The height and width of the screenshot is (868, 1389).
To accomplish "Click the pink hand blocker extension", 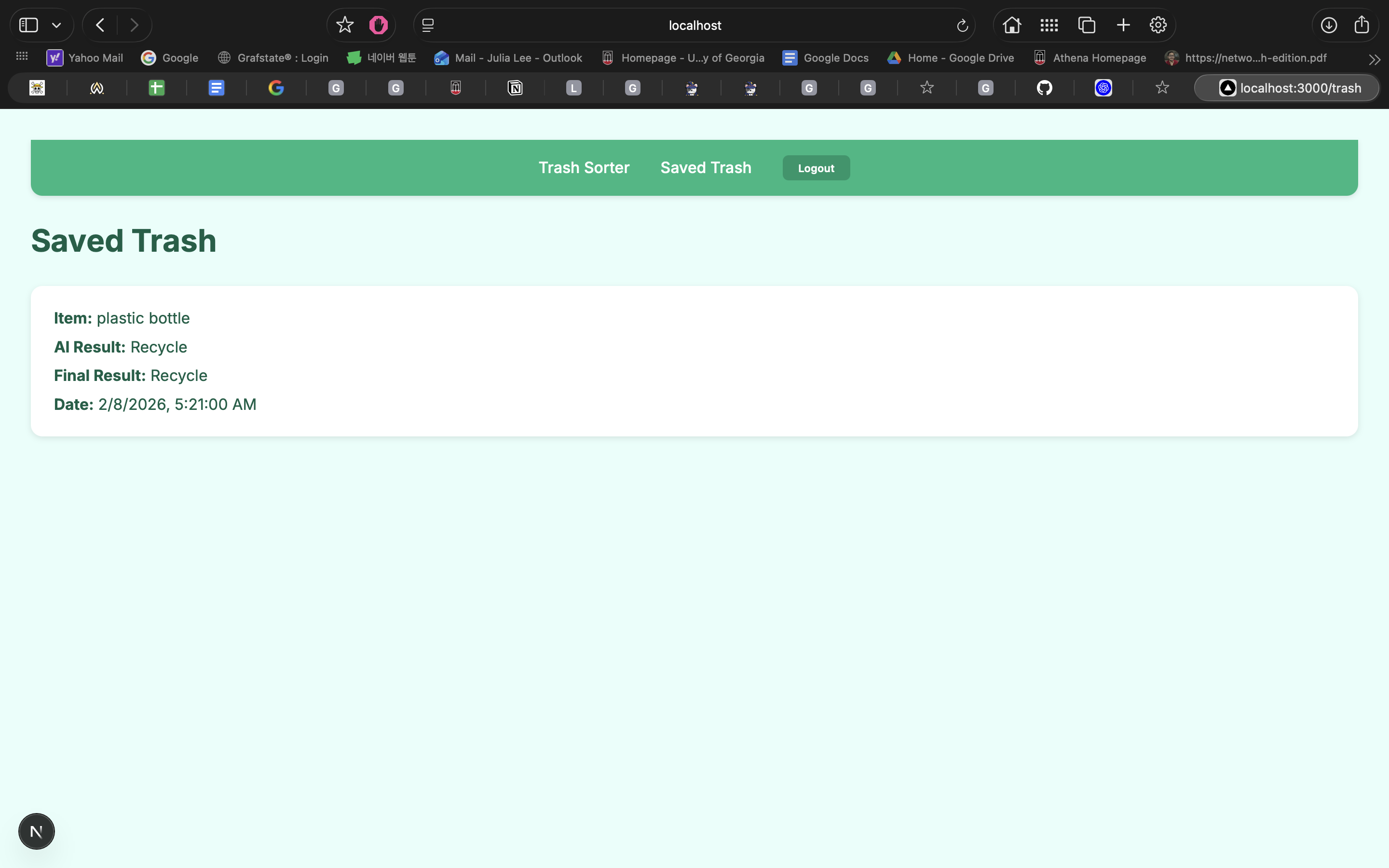I will [378, 25].
